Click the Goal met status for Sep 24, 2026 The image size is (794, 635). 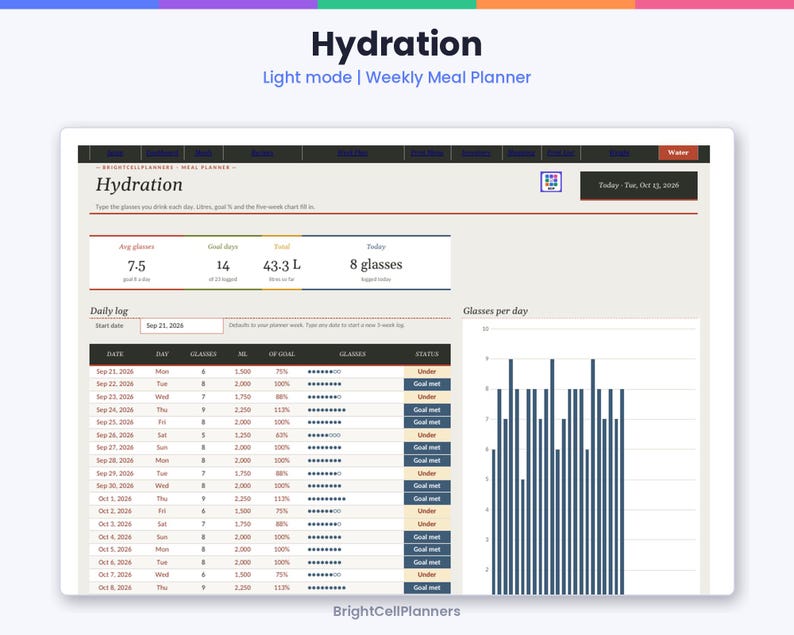point(427,410)
